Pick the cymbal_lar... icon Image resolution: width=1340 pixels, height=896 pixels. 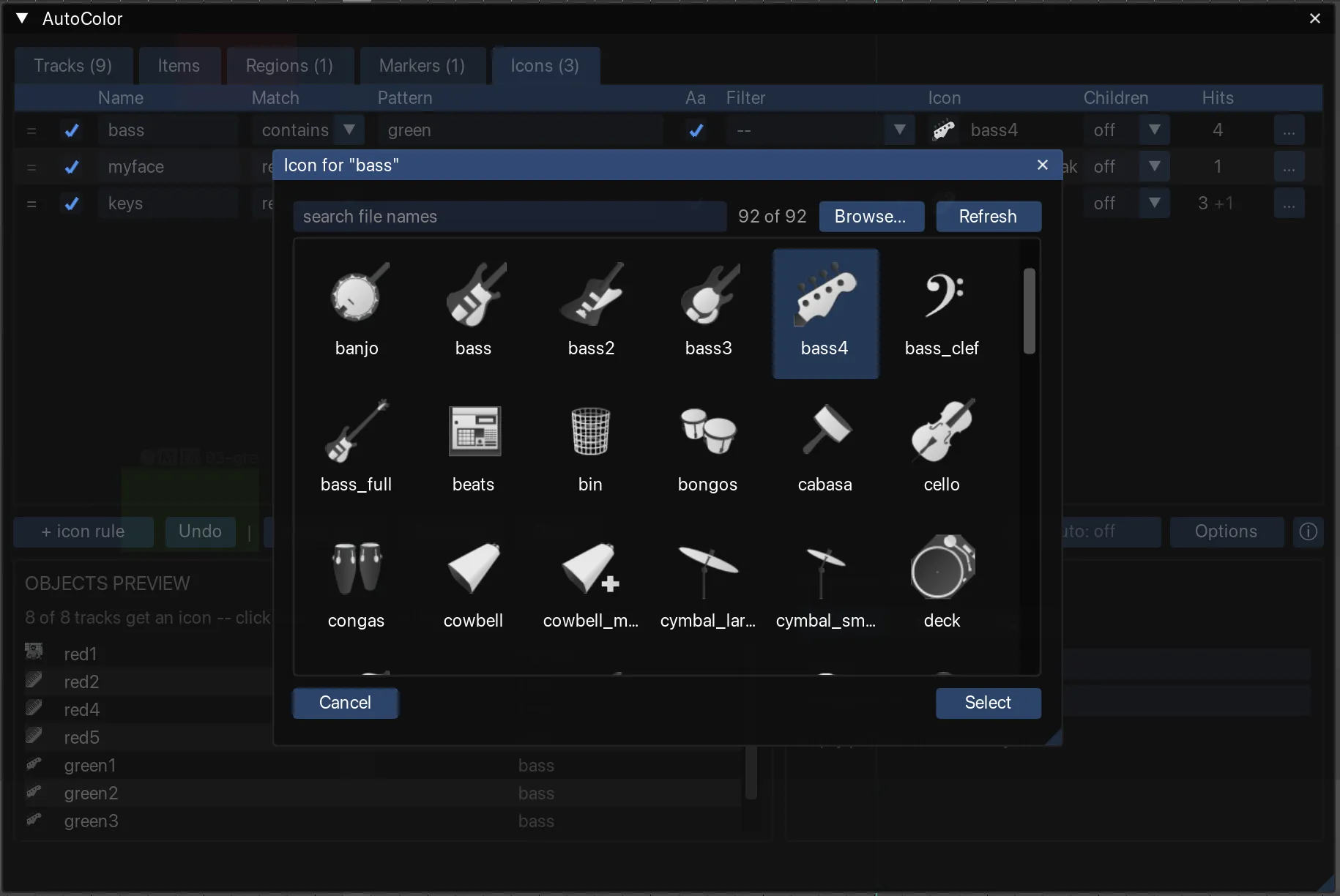708,585
